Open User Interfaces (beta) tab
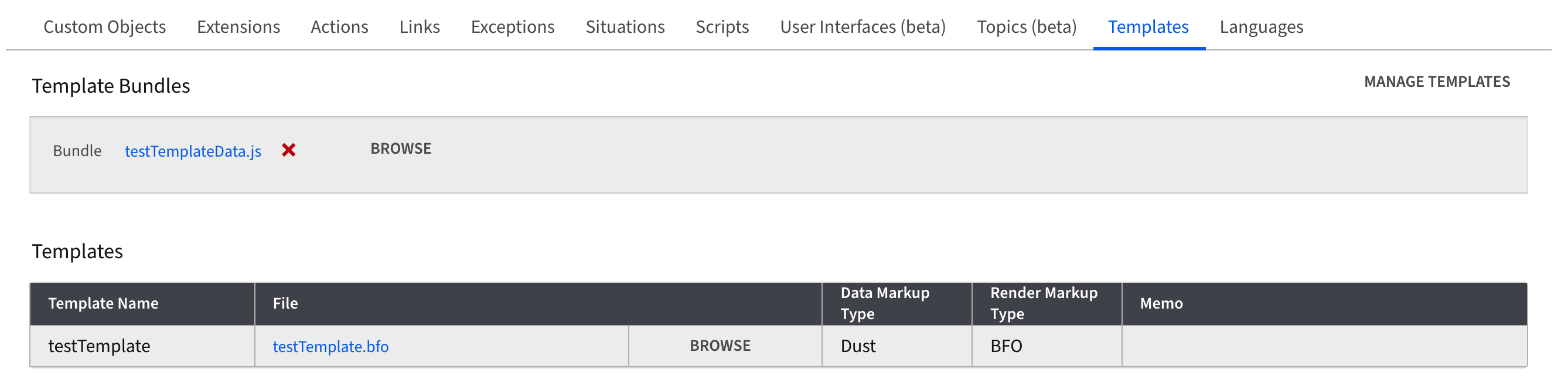Screen dimensions: 1568x379 pyautogui.click(x=863, y=27)
